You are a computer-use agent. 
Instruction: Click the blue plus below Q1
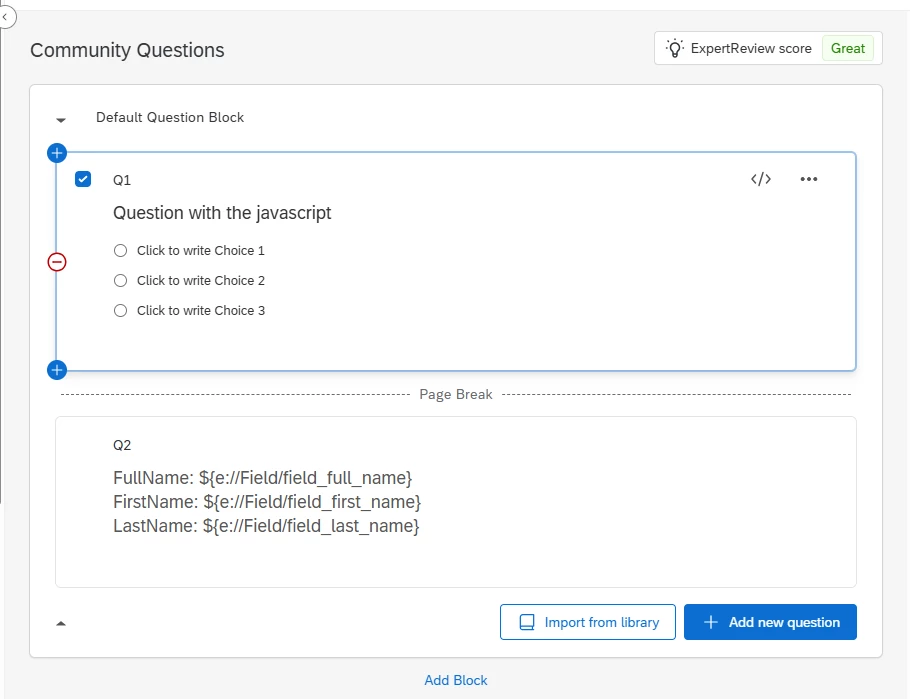point(57,370)
